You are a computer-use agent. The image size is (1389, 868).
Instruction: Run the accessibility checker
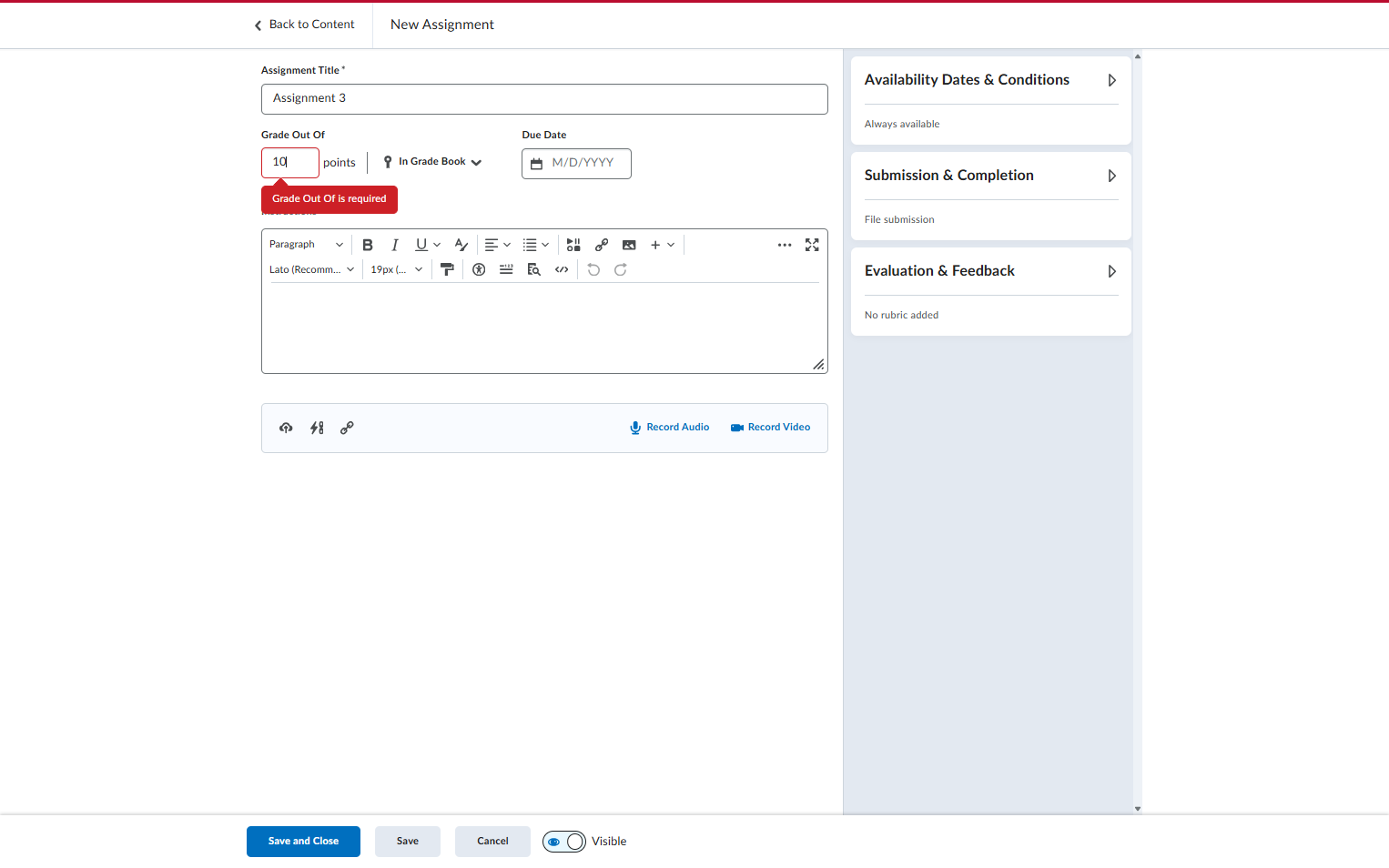click(x=479, y=269)
